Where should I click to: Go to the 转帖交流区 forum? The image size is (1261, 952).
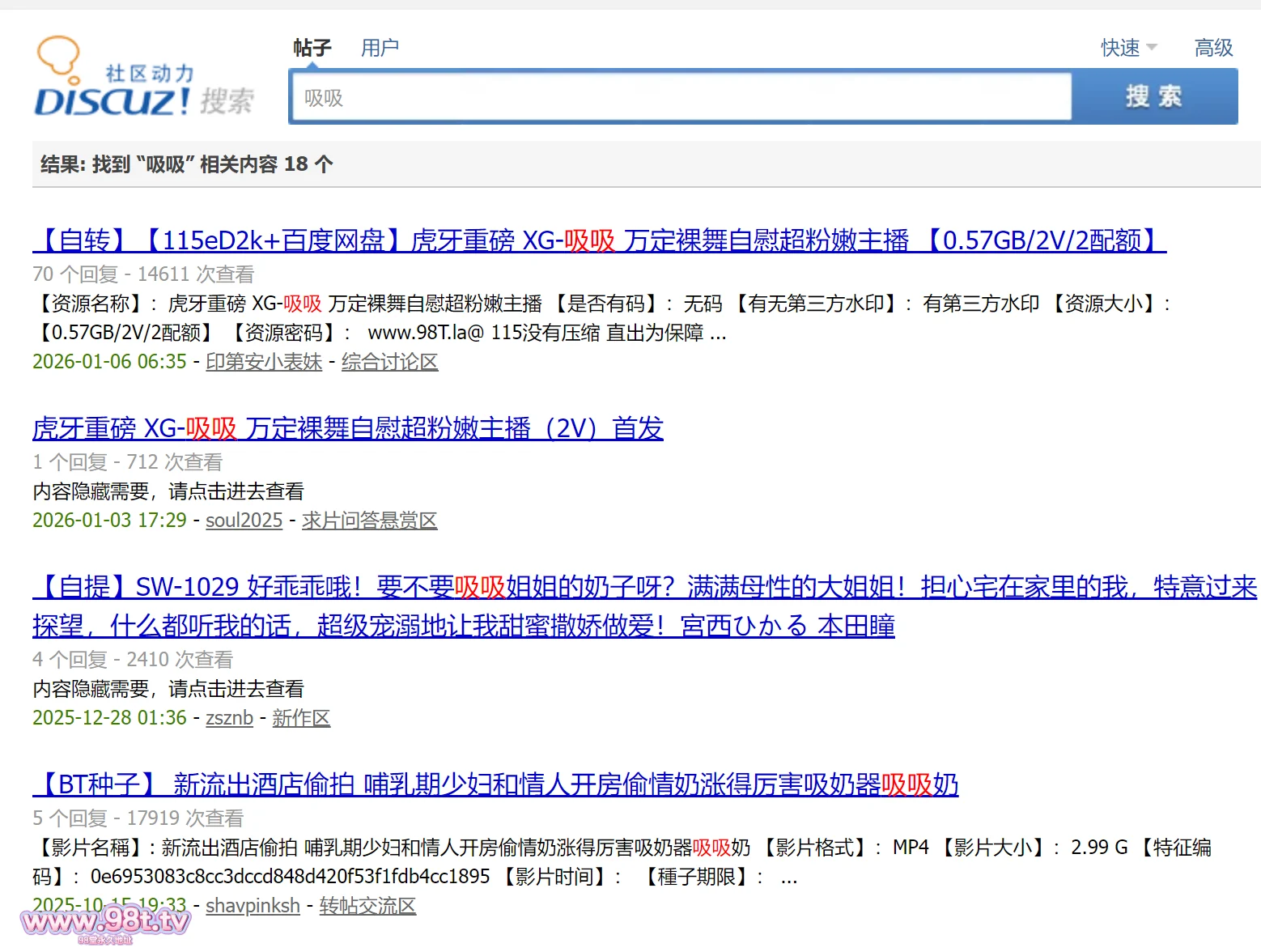click(367, 906)
